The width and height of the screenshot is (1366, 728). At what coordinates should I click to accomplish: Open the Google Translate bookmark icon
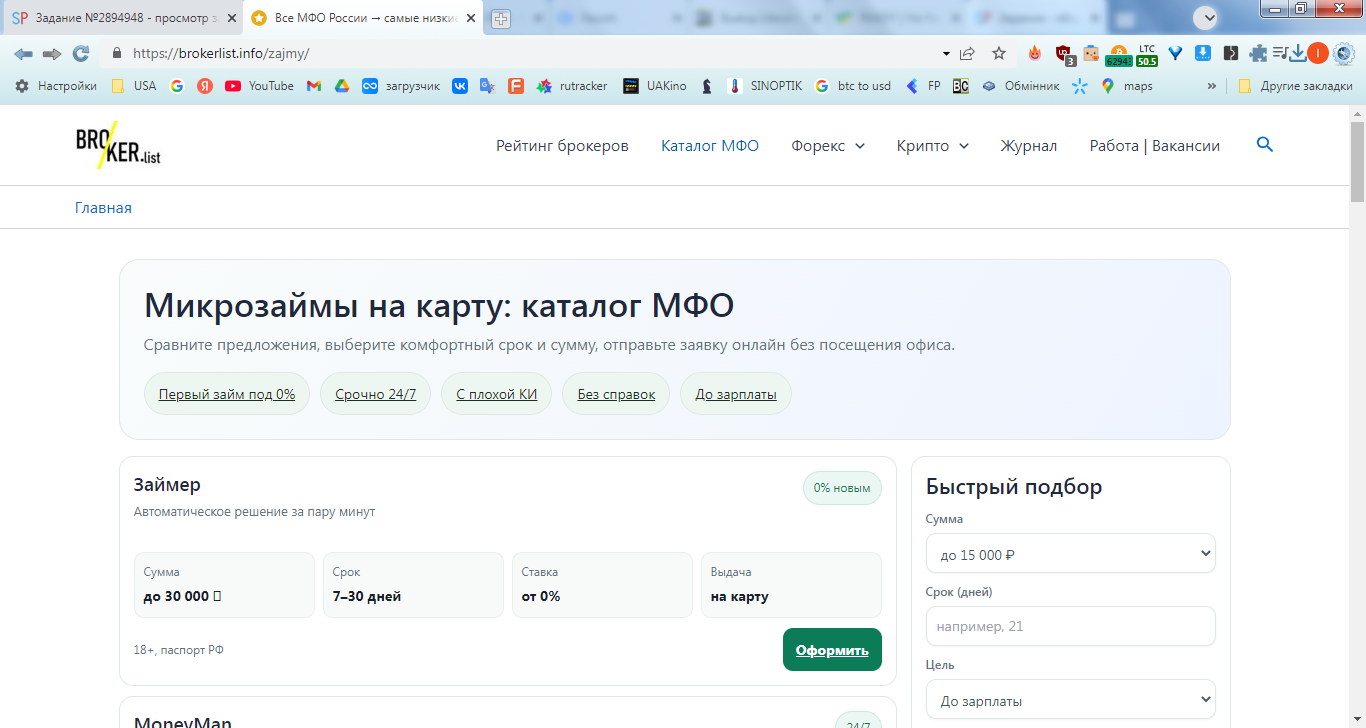(488, 86)
